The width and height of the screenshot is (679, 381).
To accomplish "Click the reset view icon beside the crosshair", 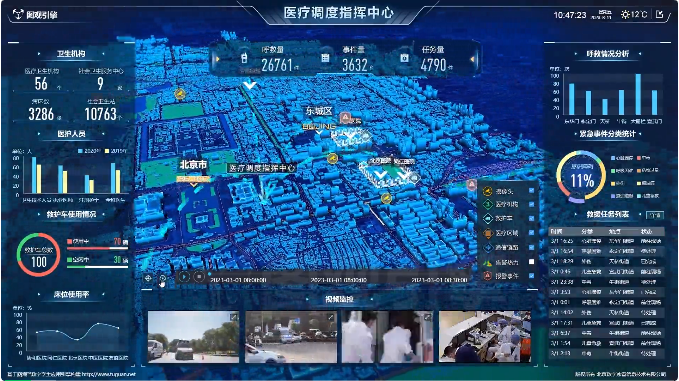I will point(162,278).
